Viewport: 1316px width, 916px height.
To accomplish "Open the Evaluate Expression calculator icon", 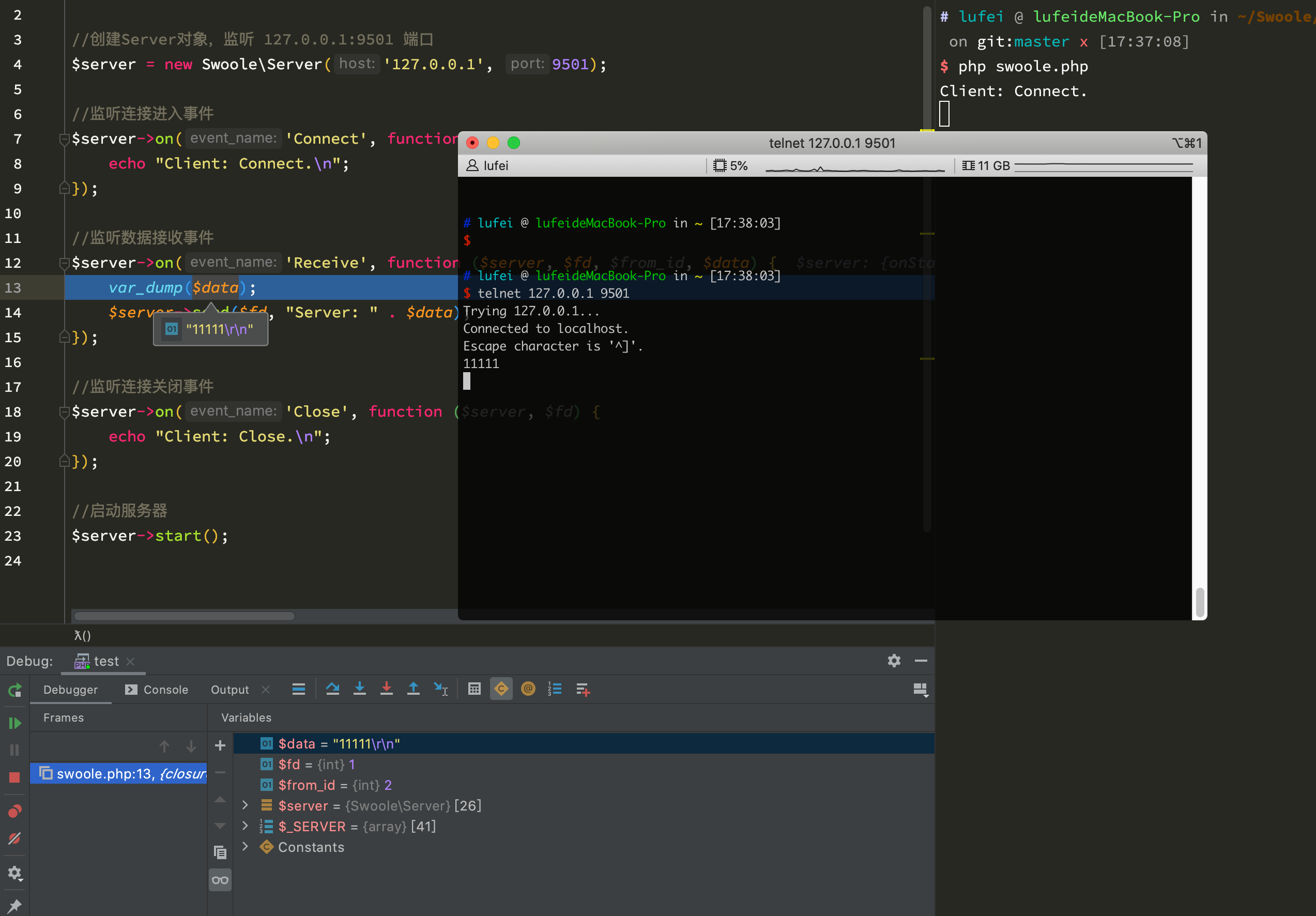I will (x=474, y=689).
